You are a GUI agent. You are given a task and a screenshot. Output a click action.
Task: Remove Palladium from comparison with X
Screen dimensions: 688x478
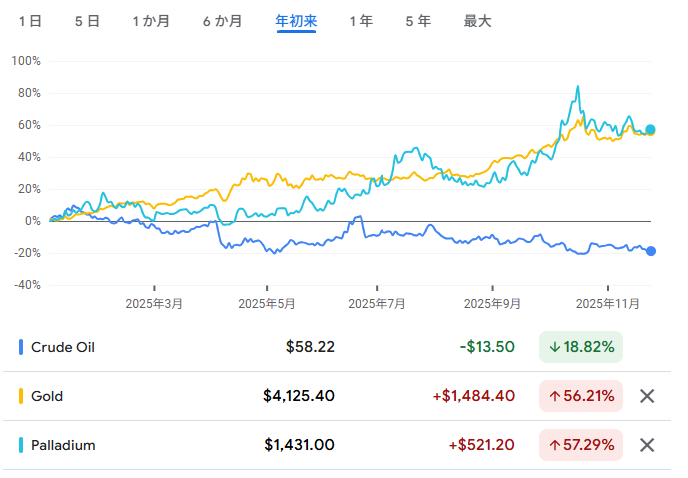(x=647, y=446)
